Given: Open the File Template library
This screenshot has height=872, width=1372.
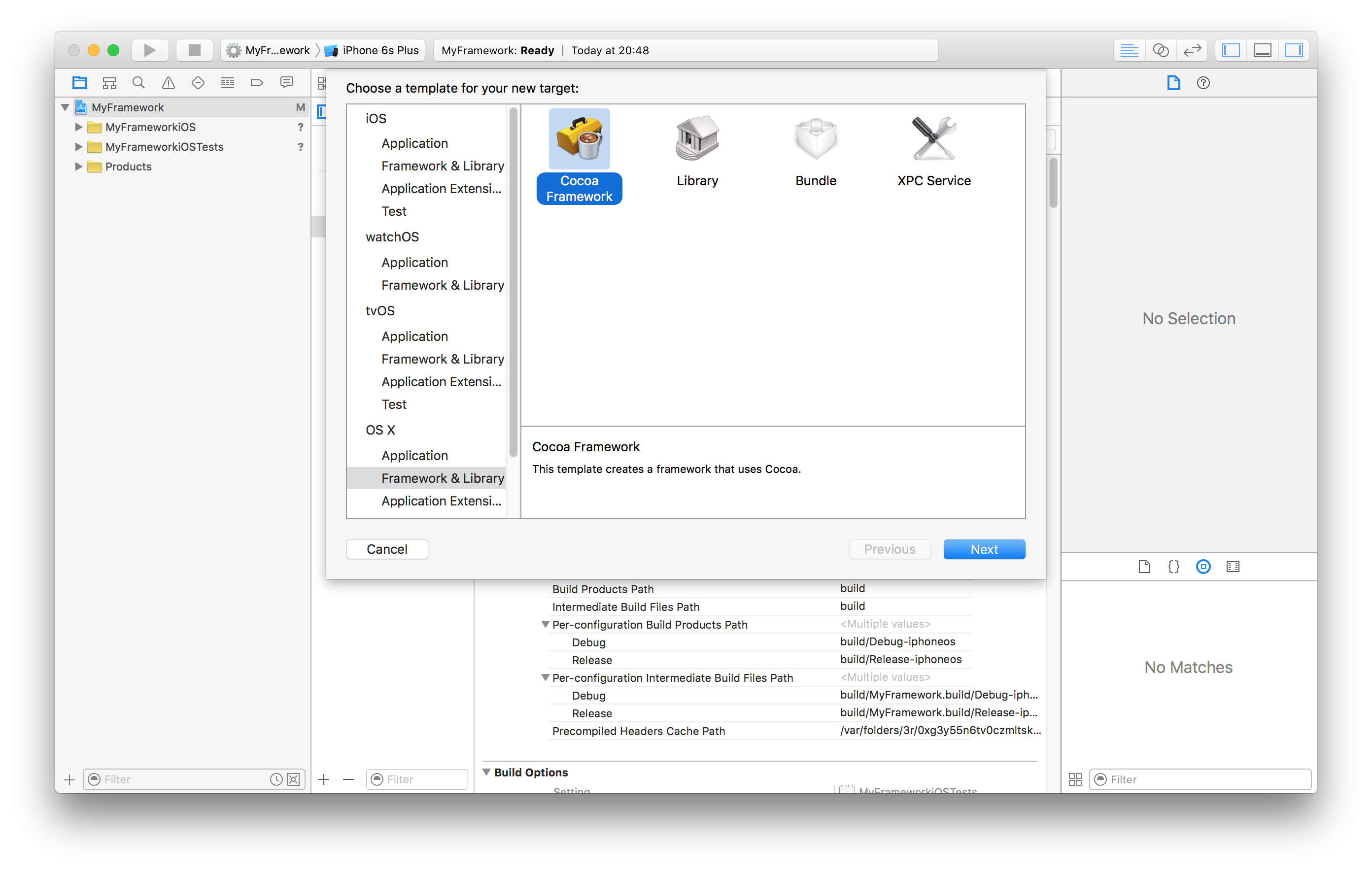Looking at the screenshot, I should 1144,566.
